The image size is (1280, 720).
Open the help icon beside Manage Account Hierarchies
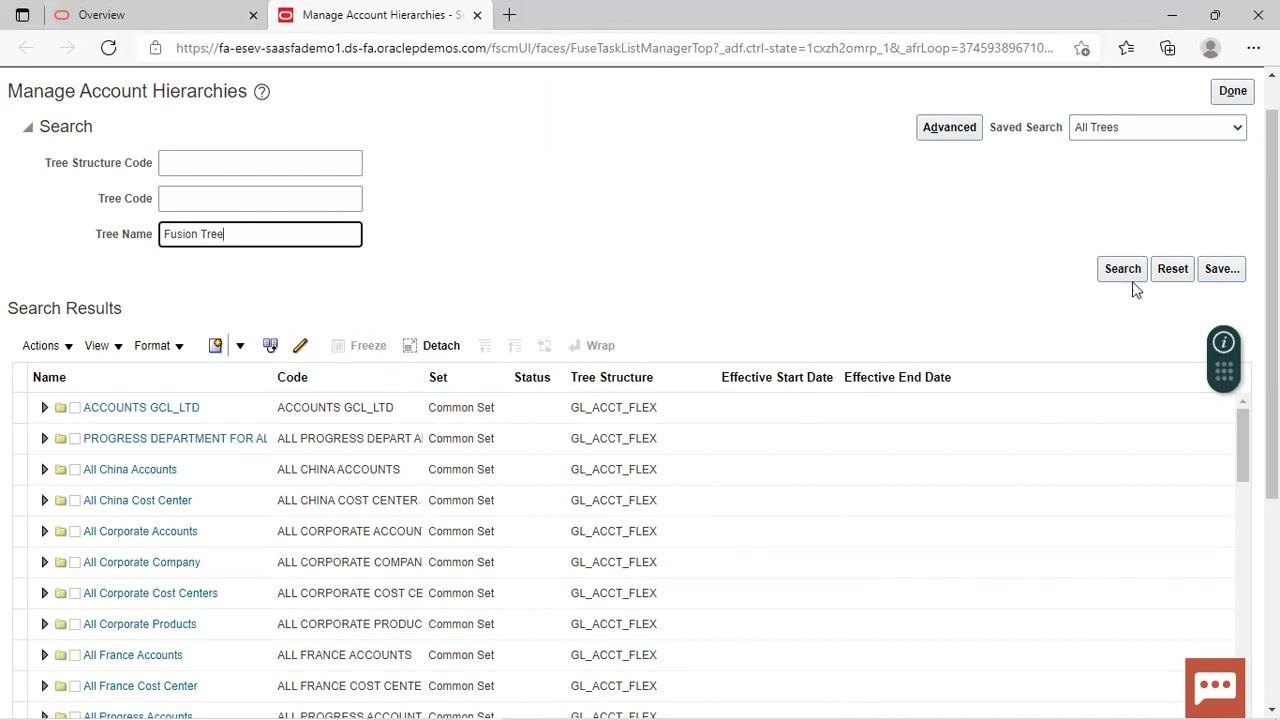tap(262, 92)
